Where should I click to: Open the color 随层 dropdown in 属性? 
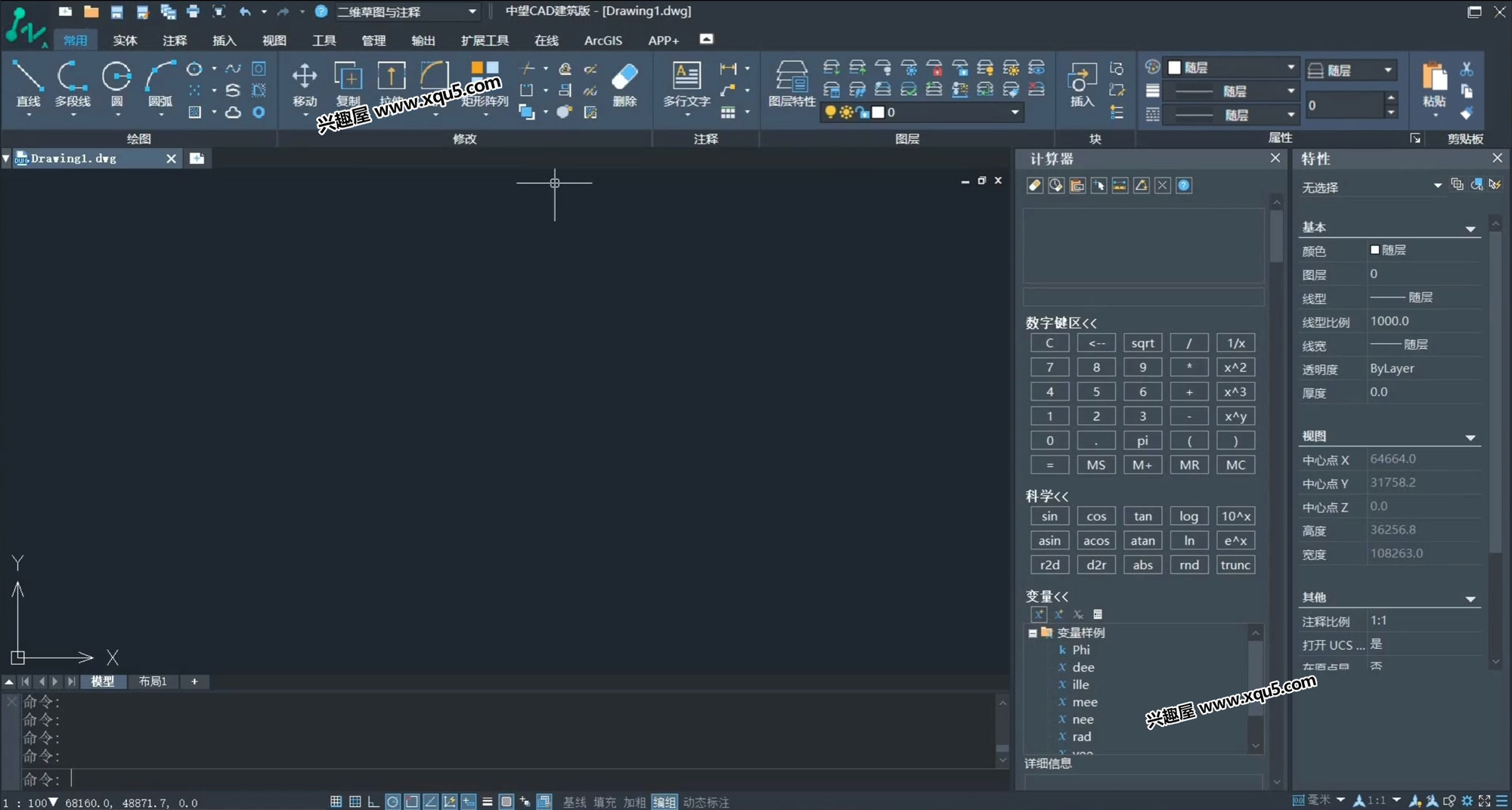click(x=1232, y=68)
